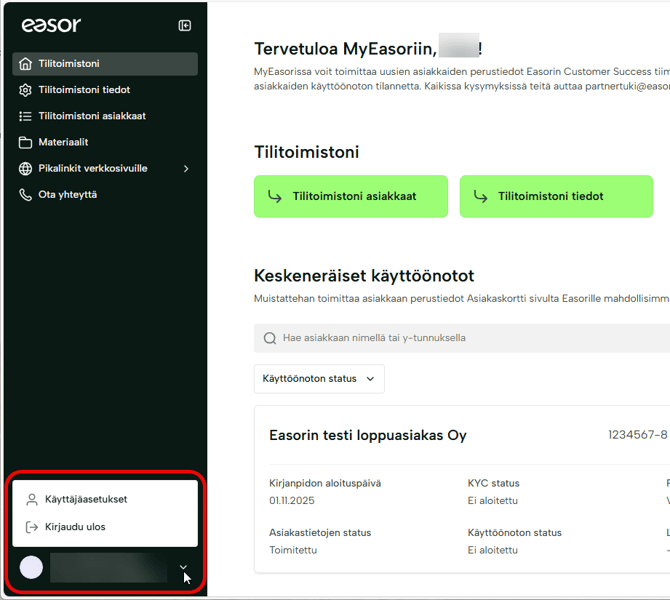The width and height of the screenshot is (670, 600).
Task: Expand the Pikalinkit verkkosivuille chevron
Action: (x=186, y=169)
